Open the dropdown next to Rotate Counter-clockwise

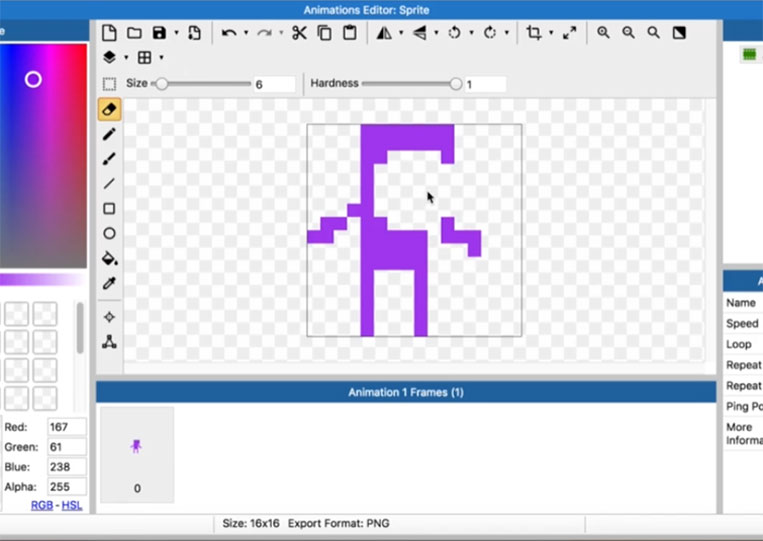click(472, 33)
